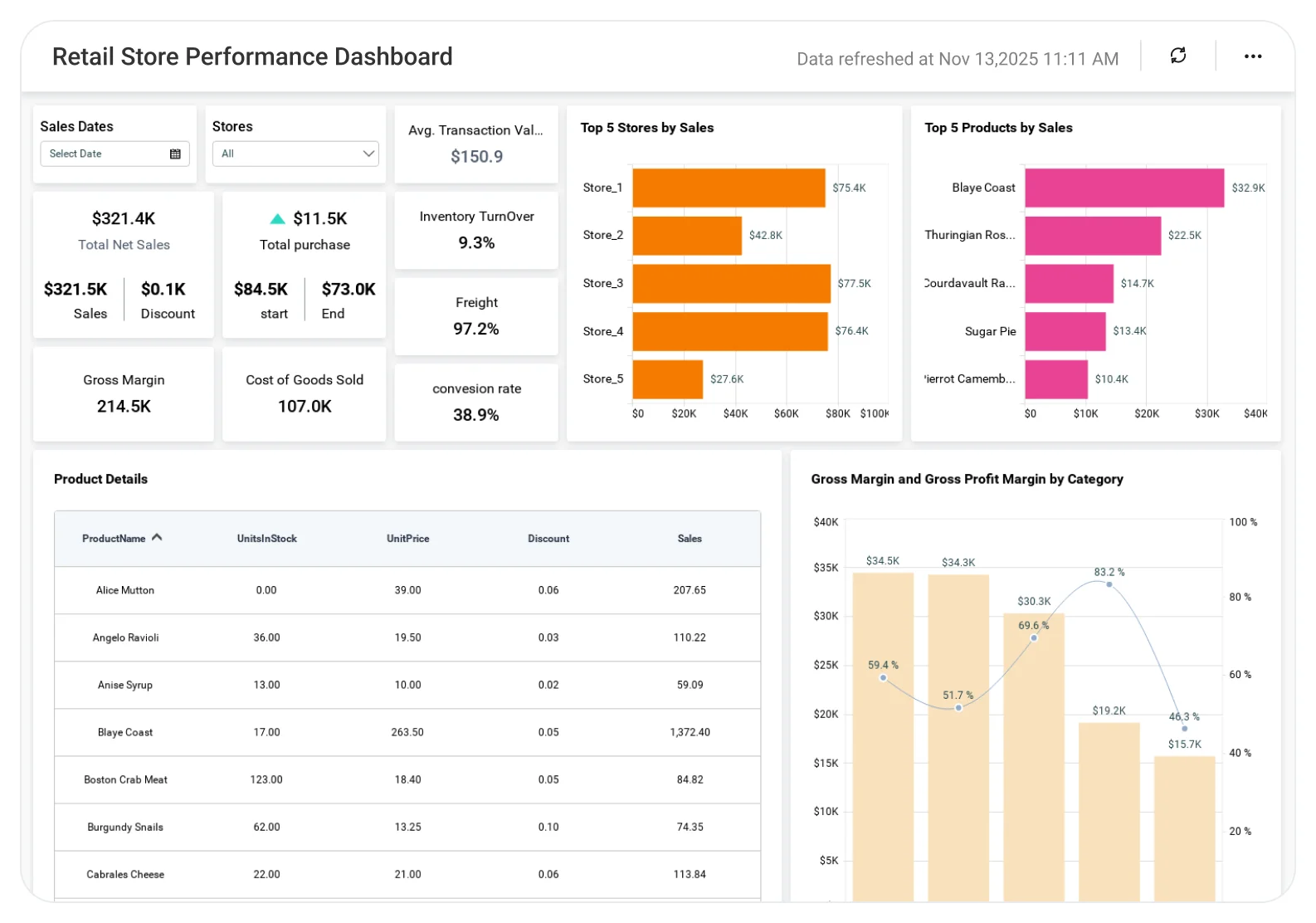Image resolution: width=1316 pixels, height=923 pixels.
Task: Click the Sales column header
Action: click(690, 539)
